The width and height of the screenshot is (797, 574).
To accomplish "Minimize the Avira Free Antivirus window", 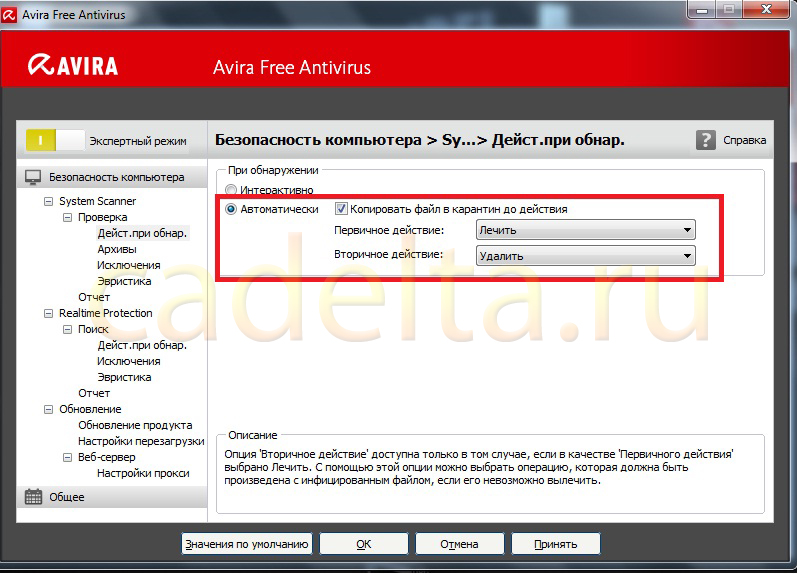I will pos(702,10).
